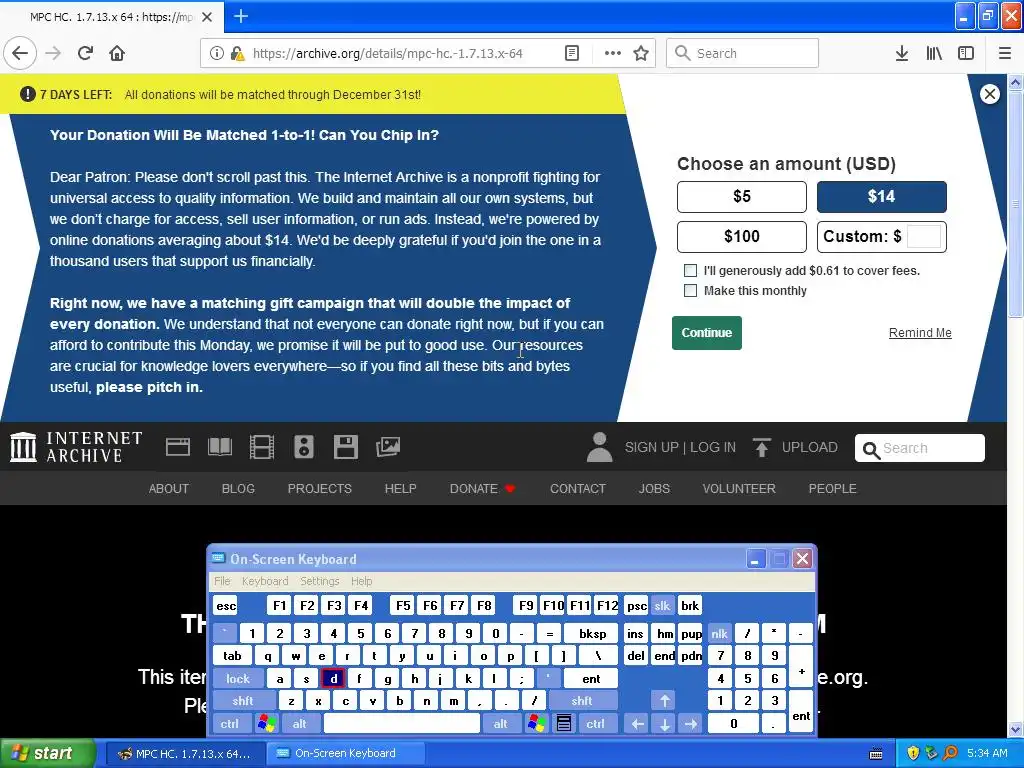
Task: Click the security shield tray icon
Action: [913, 754]
